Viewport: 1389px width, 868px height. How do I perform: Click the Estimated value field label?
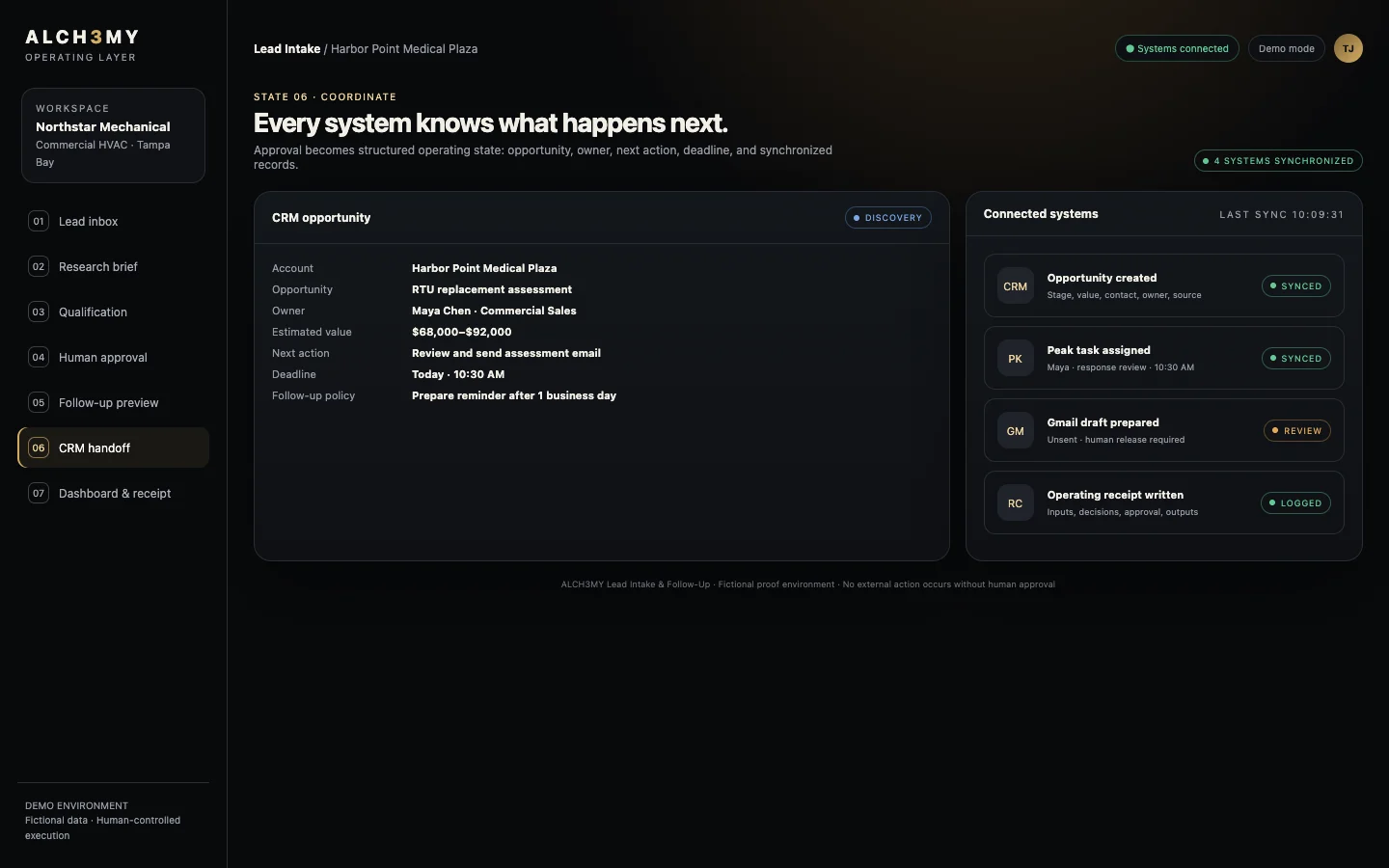pos(312,332)
